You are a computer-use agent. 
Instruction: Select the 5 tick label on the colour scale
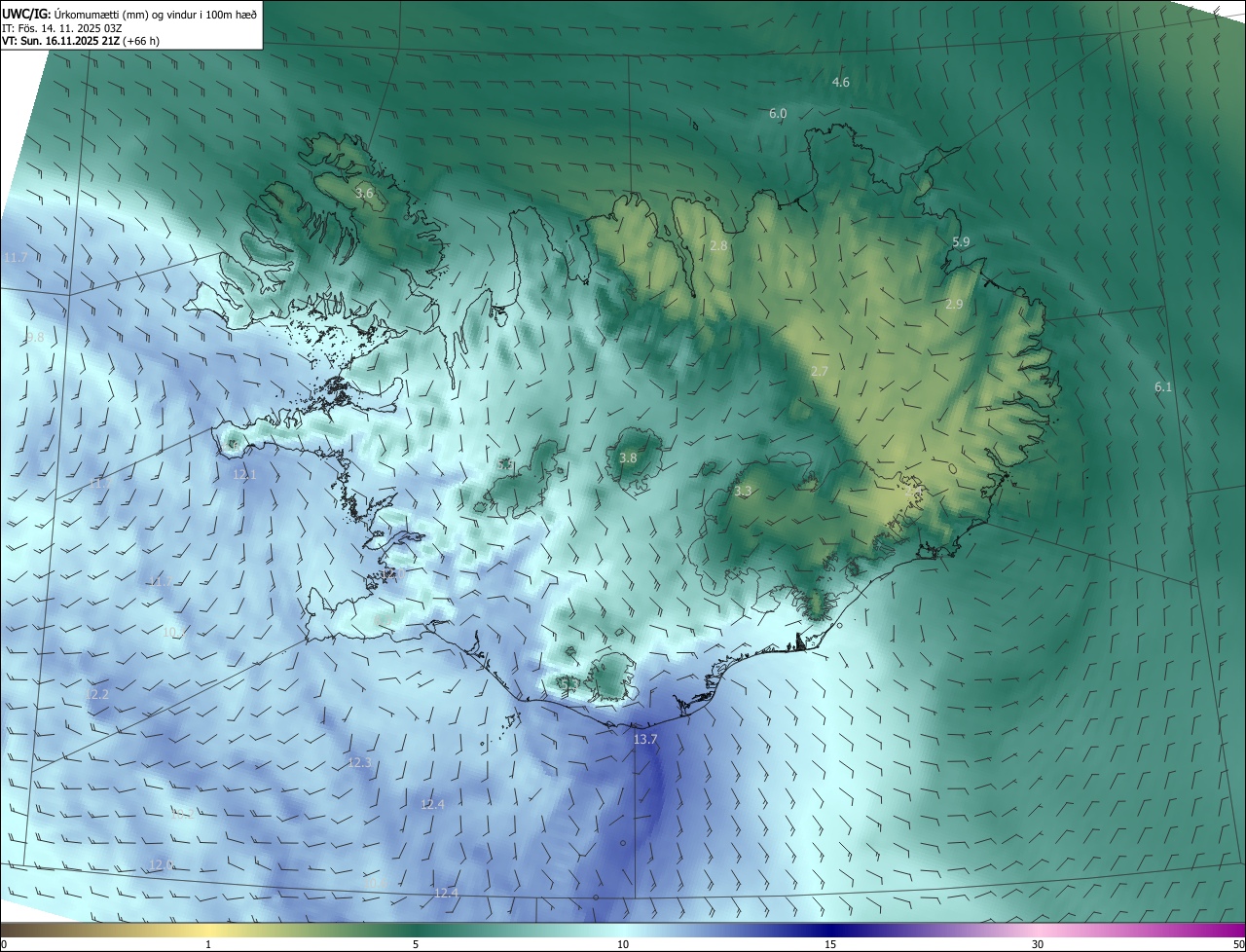[416, 945]
